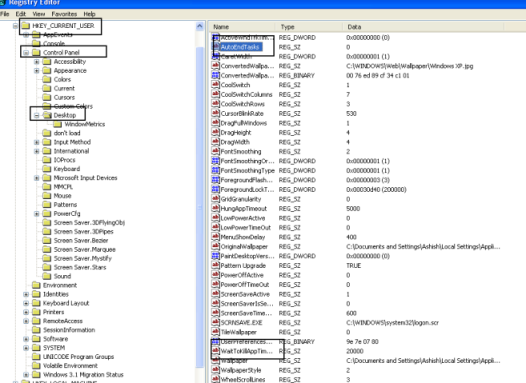526x383 pixels.
Task: Select the Desktop folder icon in tree
Action: click(47, 115)
